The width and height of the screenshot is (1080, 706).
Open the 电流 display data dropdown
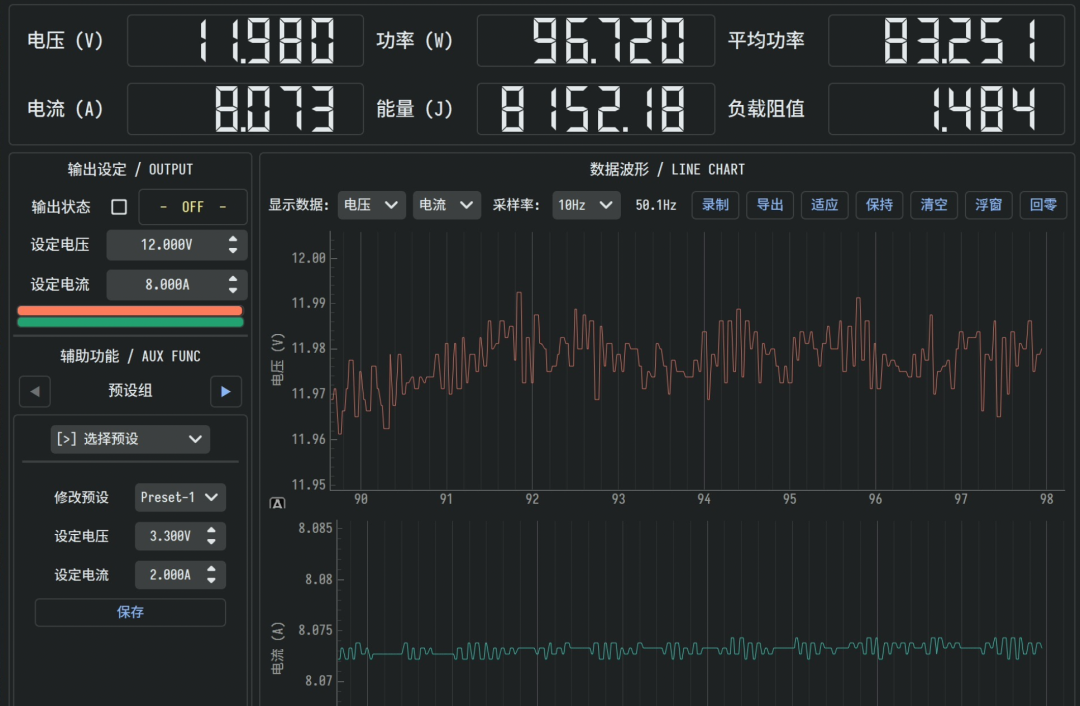click(446, 204)
